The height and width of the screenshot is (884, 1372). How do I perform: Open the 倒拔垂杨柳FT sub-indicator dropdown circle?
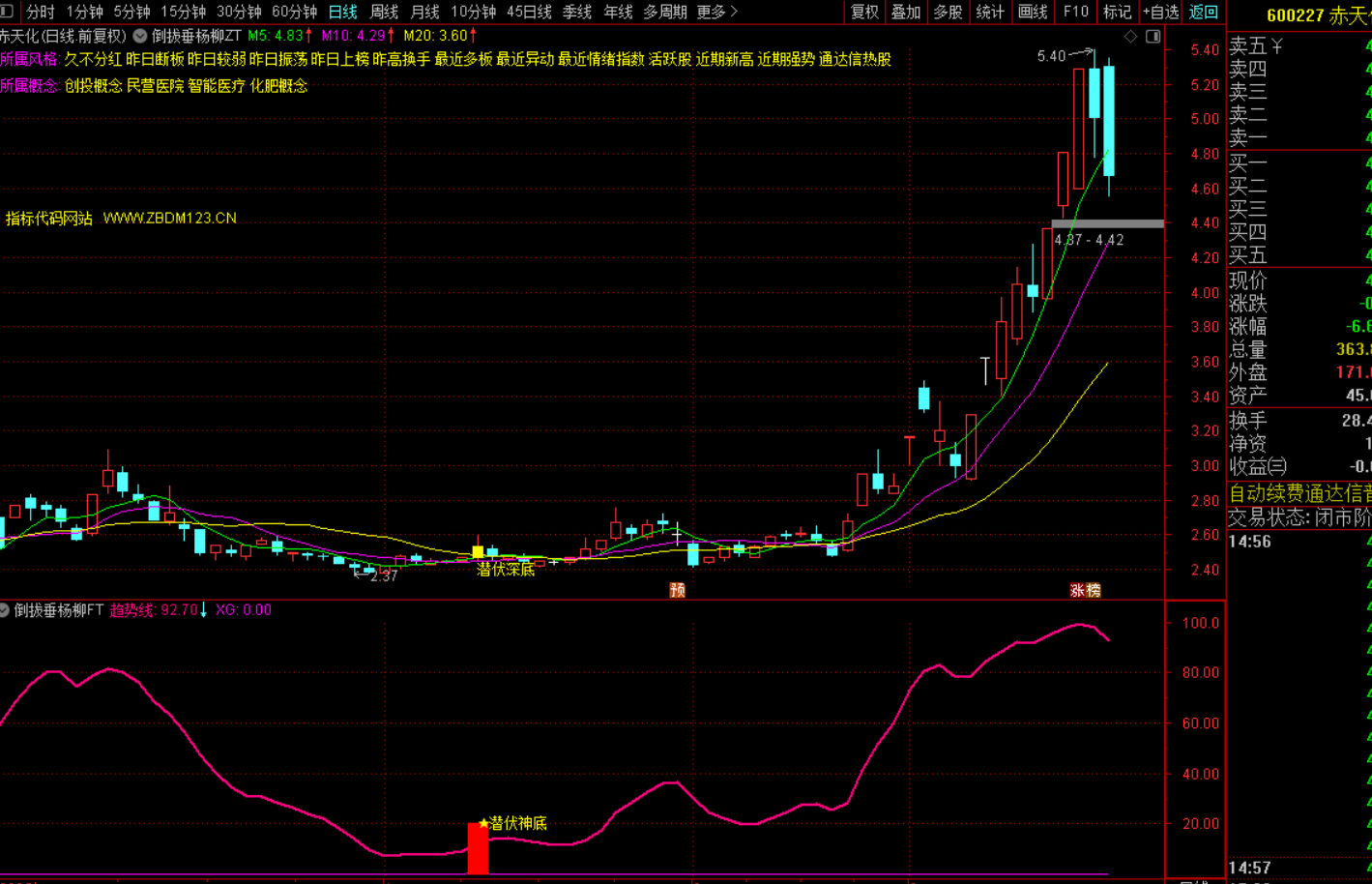point(5,610)
